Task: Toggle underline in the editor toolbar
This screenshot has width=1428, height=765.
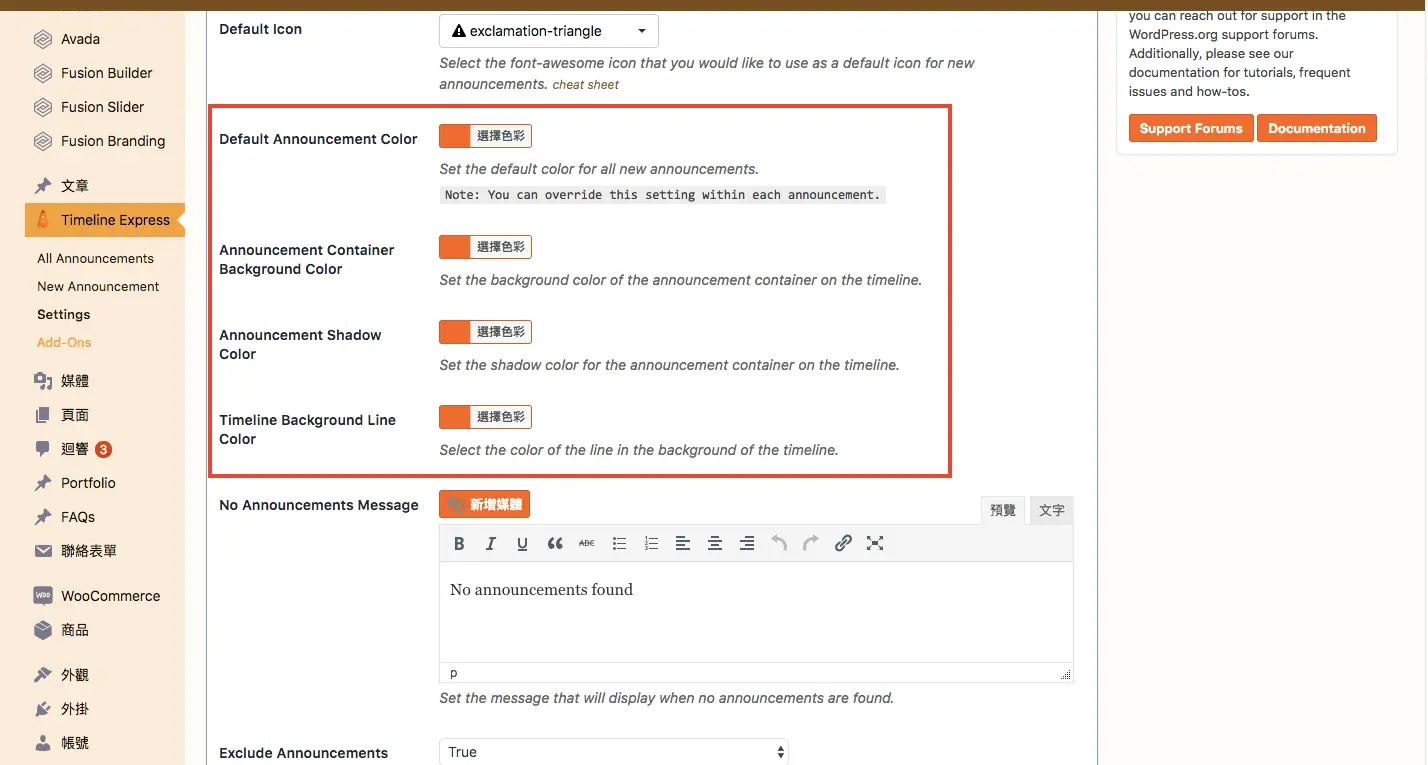Action: coord(523,543)
